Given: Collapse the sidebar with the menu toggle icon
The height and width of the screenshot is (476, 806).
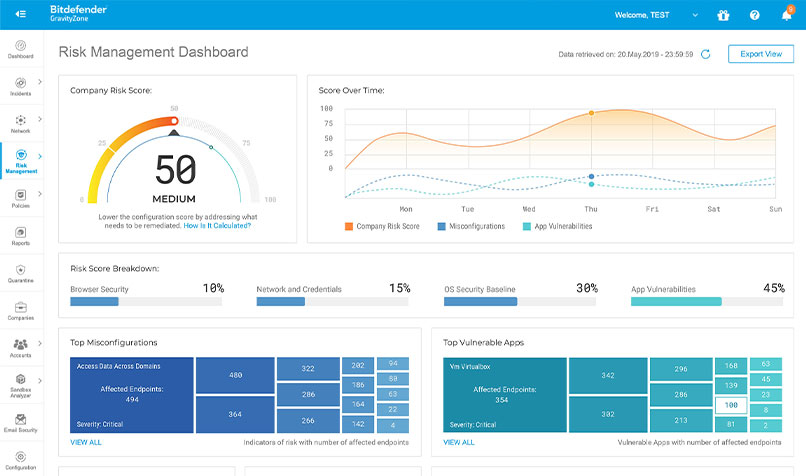Looking at the screenshot, I should click(x=20, y=14).
